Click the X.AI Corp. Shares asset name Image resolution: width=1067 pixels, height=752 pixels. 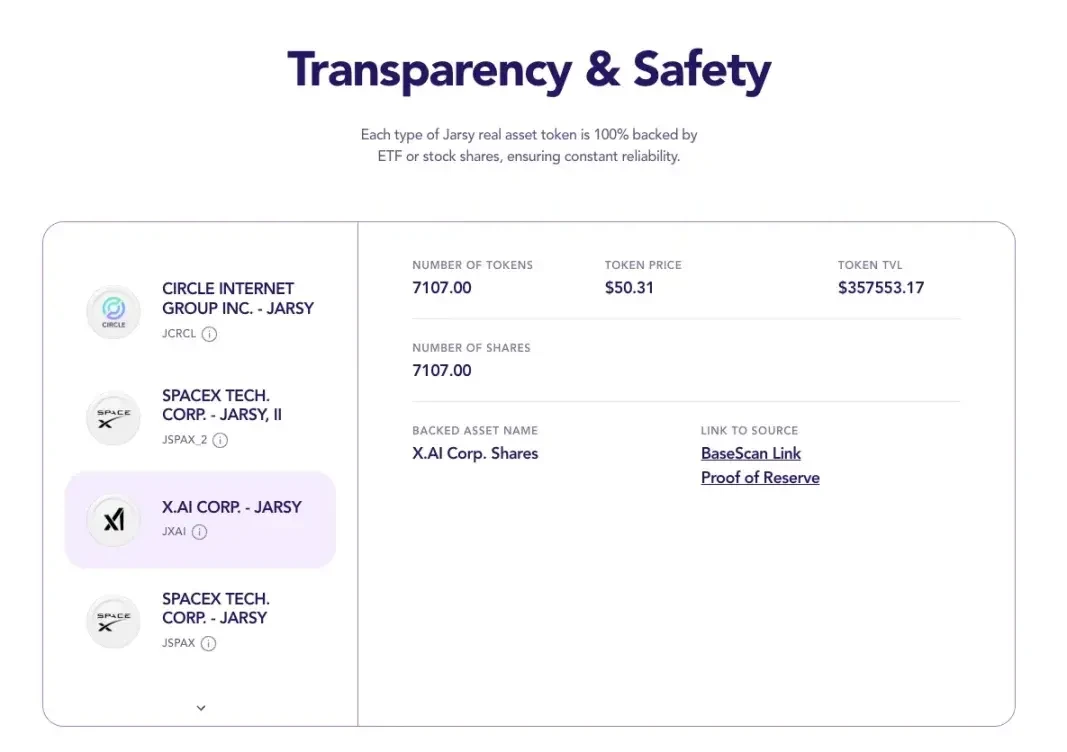click(x=475, y=454)
